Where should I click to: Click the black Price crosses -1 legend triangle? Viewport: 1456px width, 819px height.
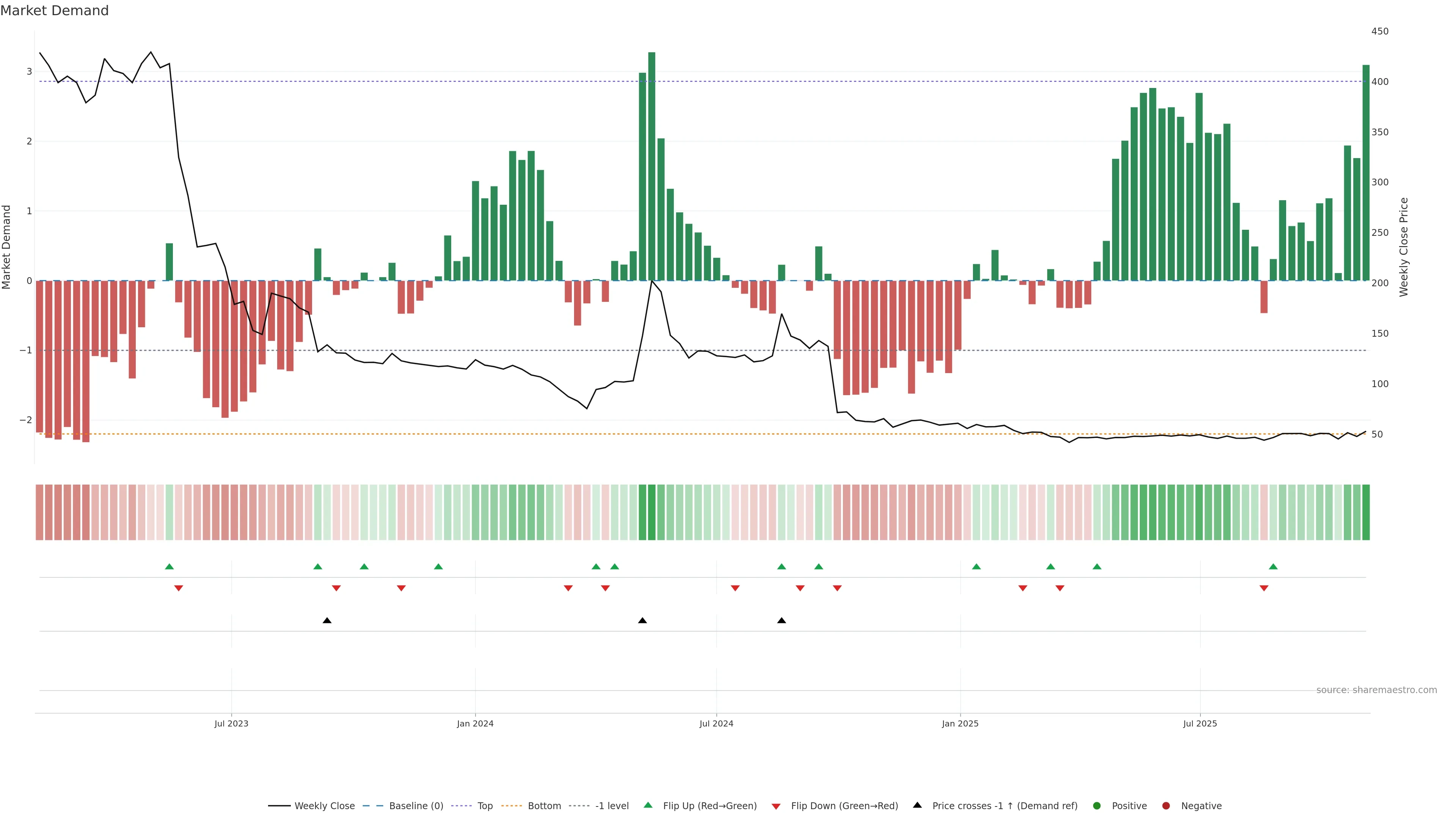point(917,805)
